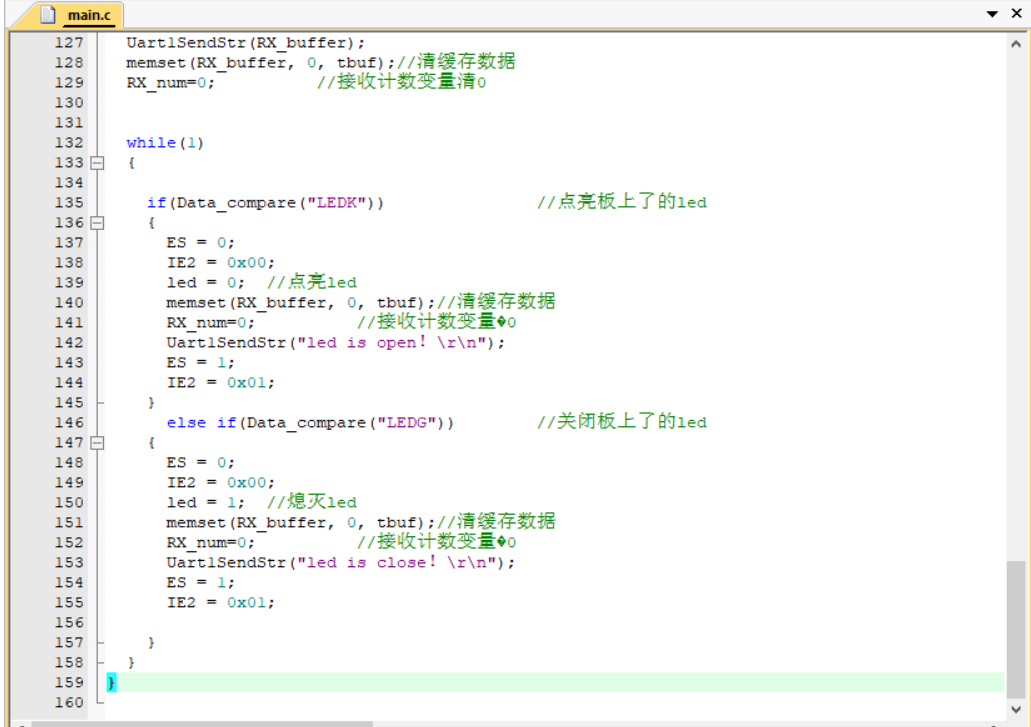Click the memset call on line 151

pyautogui.click(x=300, y=523)
